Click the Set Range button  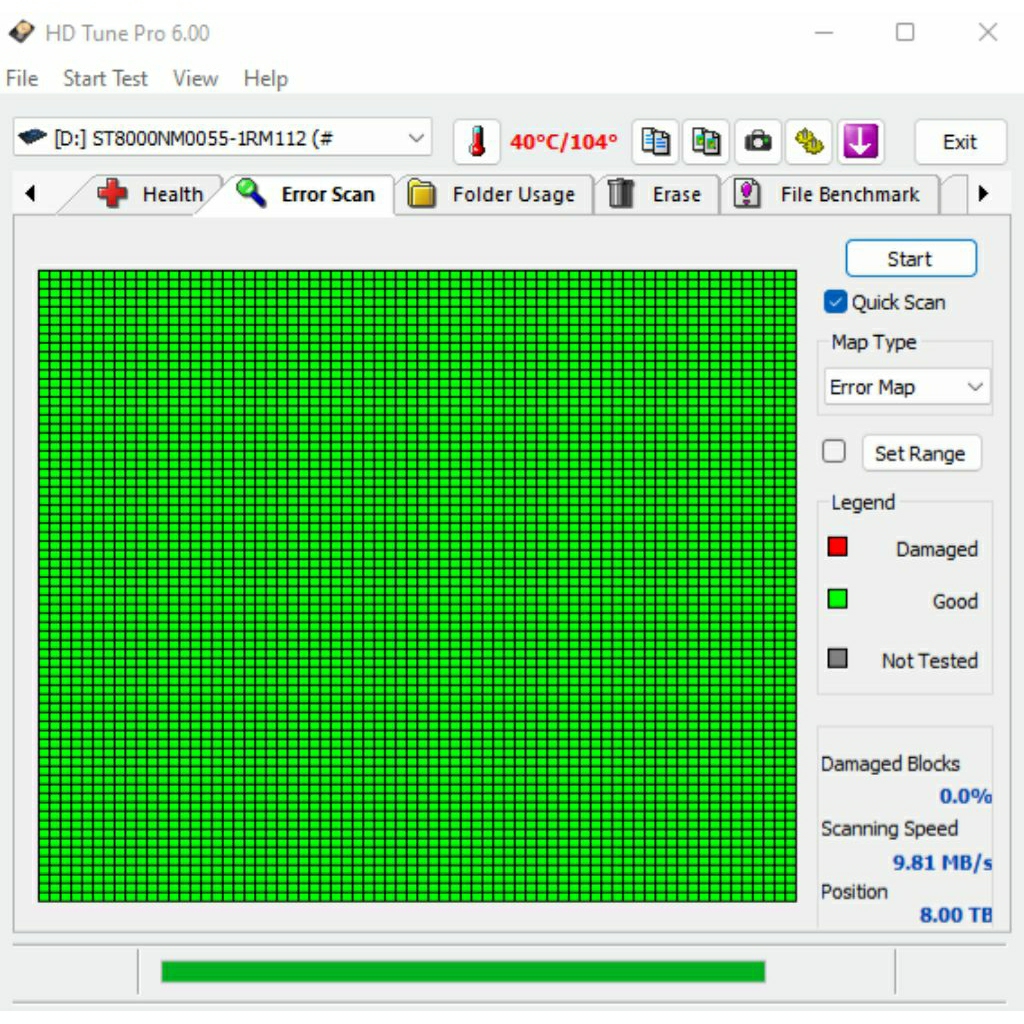click(920, 453)
